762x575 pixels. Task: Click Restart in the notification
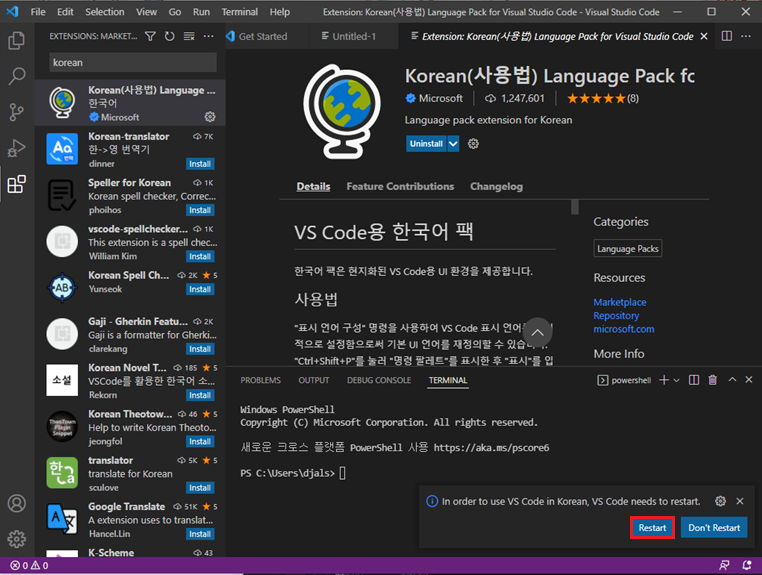652,527
